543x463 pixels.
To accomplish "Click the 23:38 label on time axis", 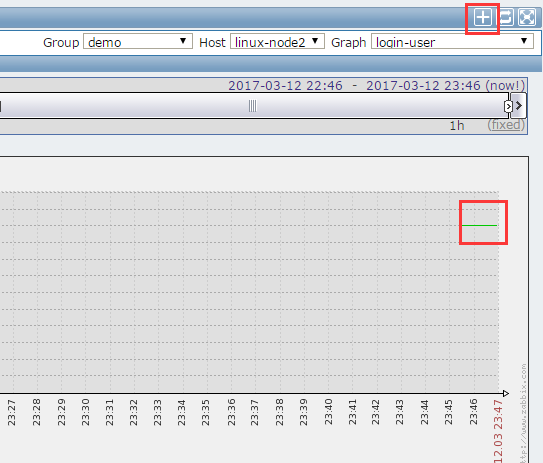I will click(x=279, y=412).
